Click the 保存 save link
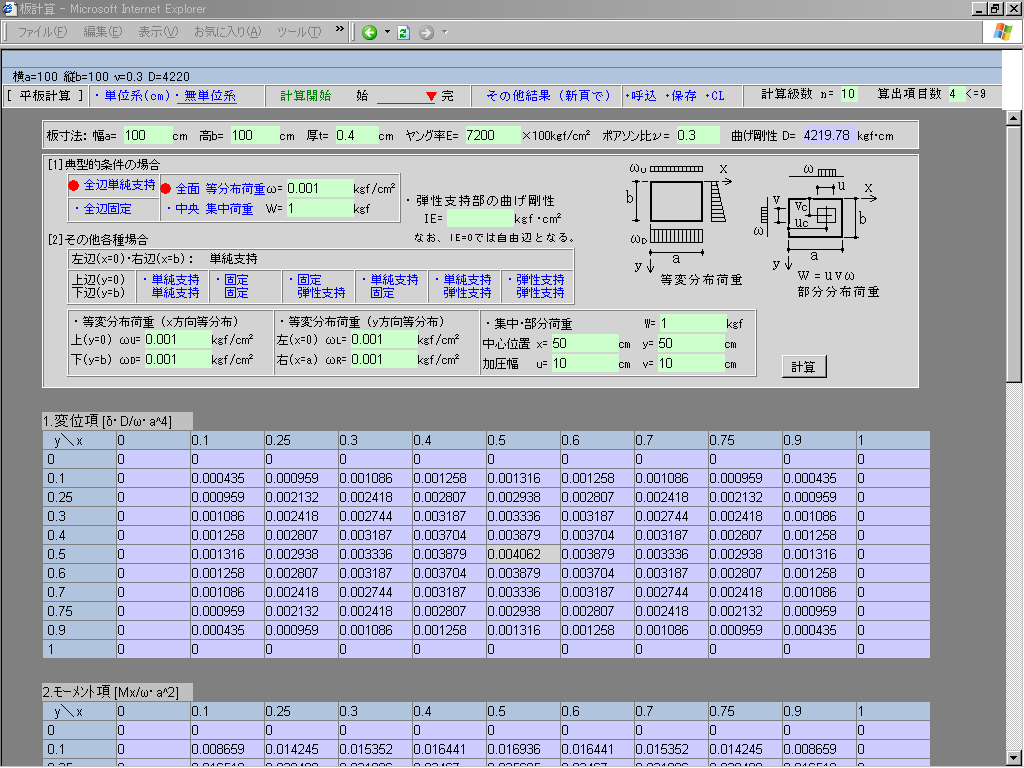1024x768 pixels. point(682,96)
